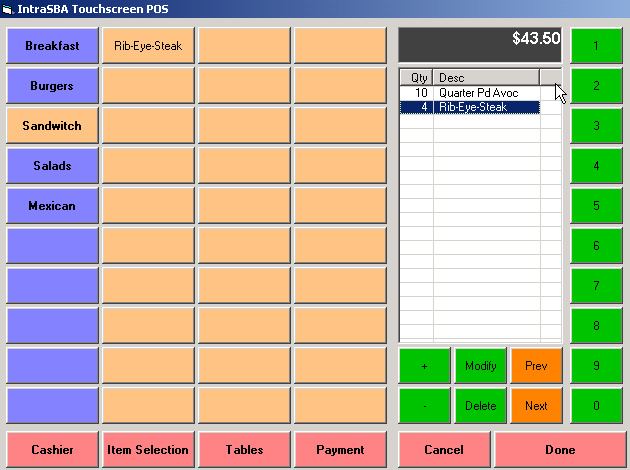
Task: Go to Prev order item
Action: 536,366
